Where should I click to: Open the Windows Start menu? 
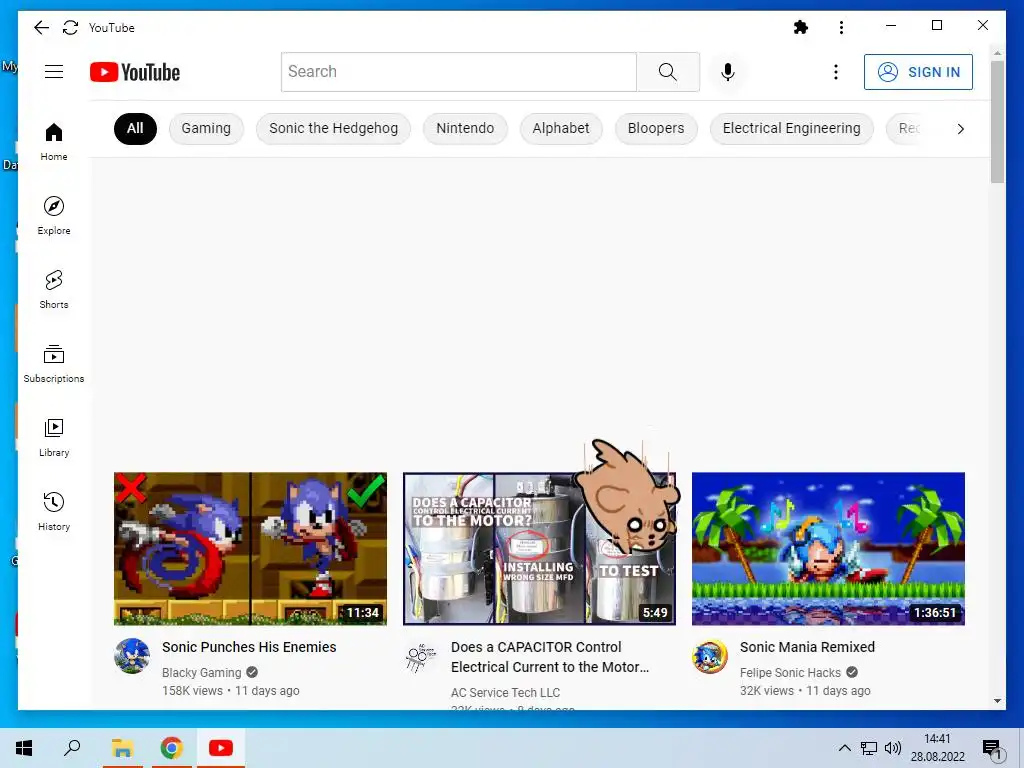pos(24,748)
